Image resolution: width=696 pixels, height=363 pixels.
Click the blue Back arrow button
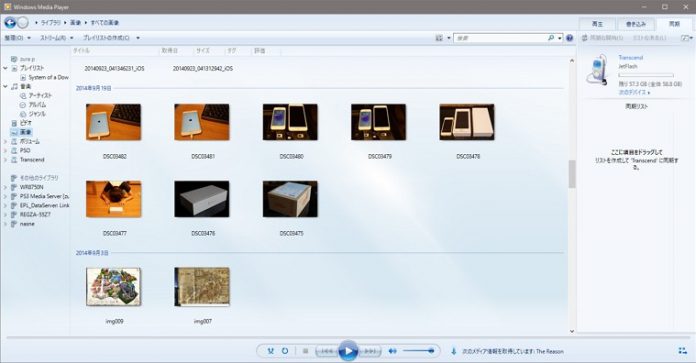coord(10,22)
